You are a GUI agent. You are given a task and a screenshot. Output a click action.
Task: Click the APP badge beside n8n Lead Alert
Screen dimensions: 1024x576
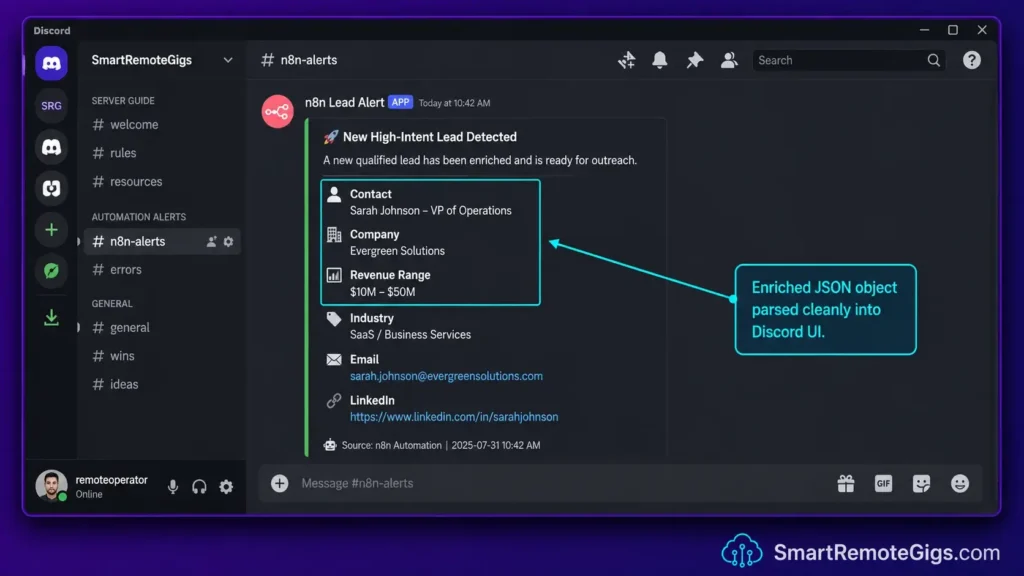point(400,103)
